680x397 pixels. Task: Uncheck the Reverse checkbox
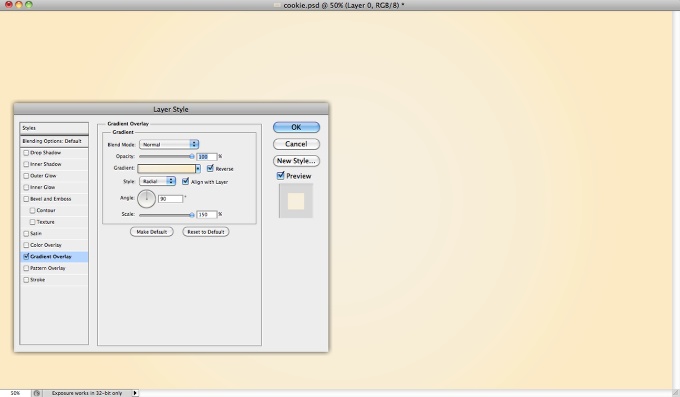pyautogui.click(x=210, y=168)
